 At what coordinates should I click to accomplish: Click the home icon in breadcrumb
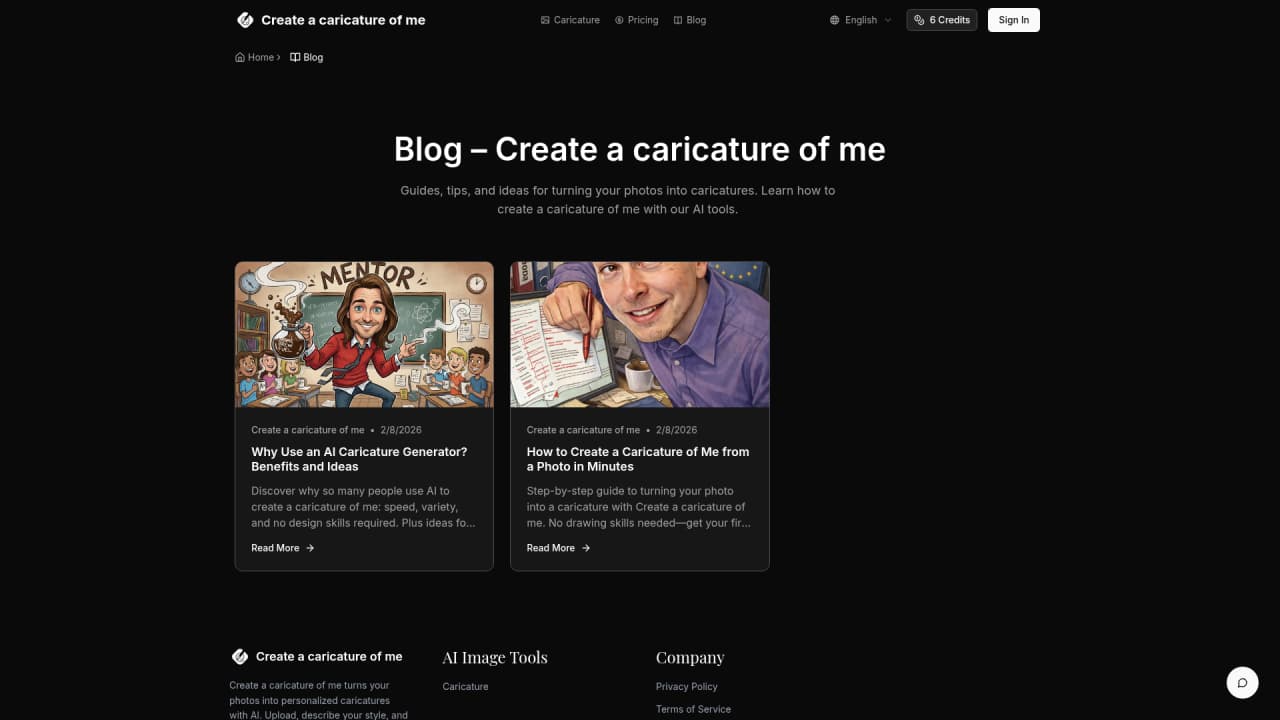coord(240,58)
